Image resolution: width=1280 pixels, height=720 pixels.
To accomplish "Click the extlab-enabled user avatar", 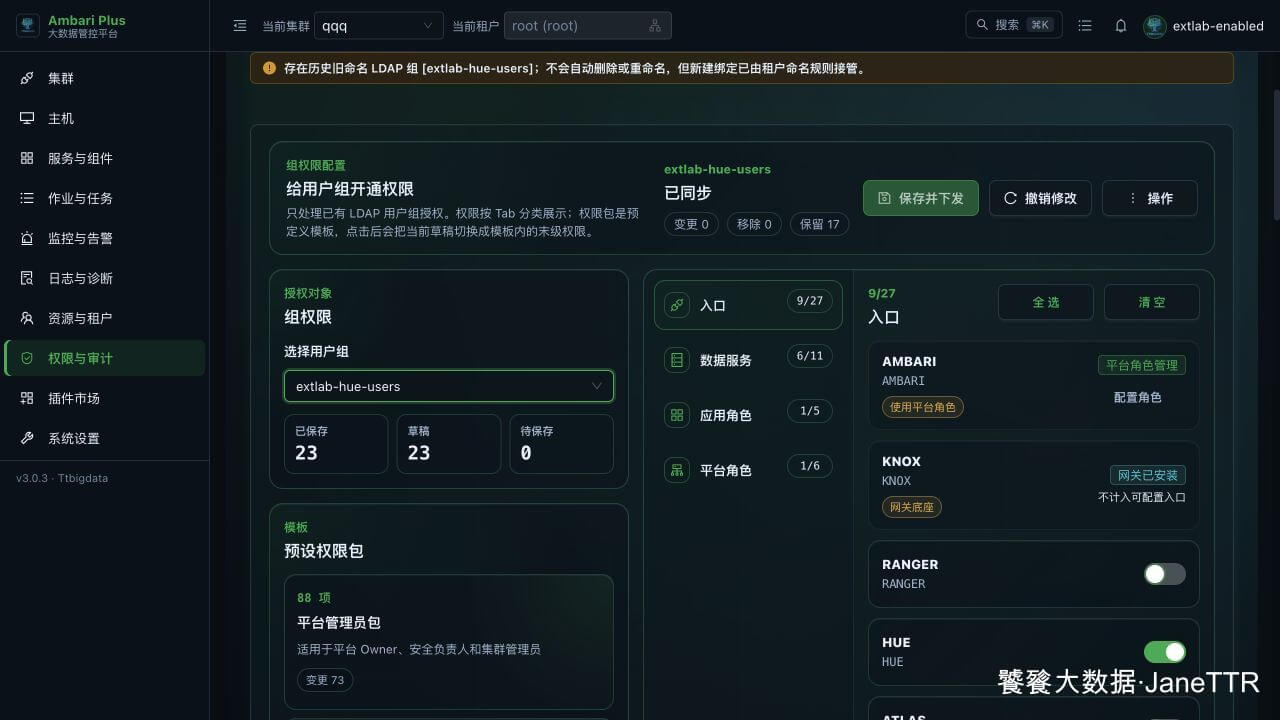I will (x=1155, y=26).
